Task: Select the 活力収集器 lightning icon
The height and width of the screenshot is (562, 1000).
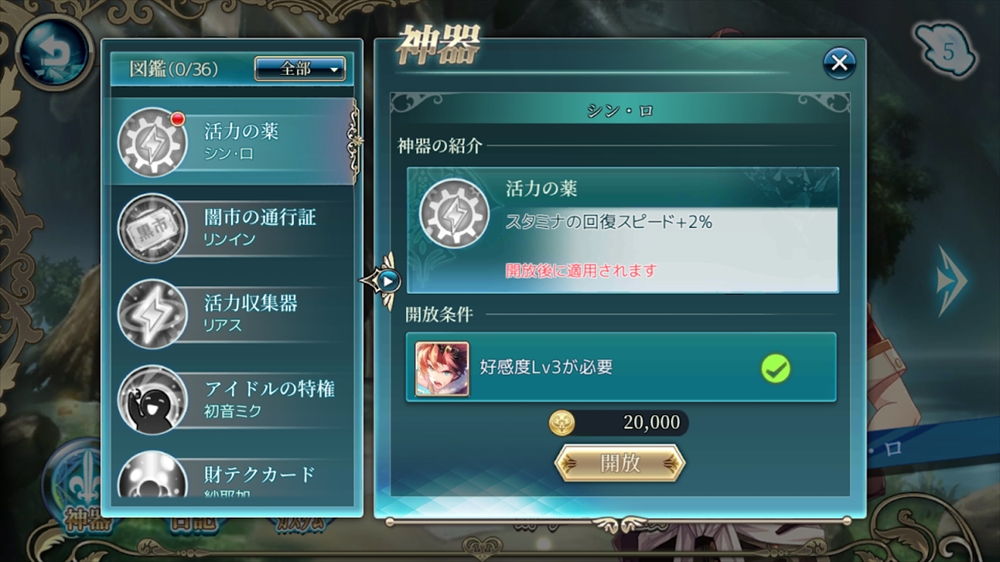Action: [152, 314]
